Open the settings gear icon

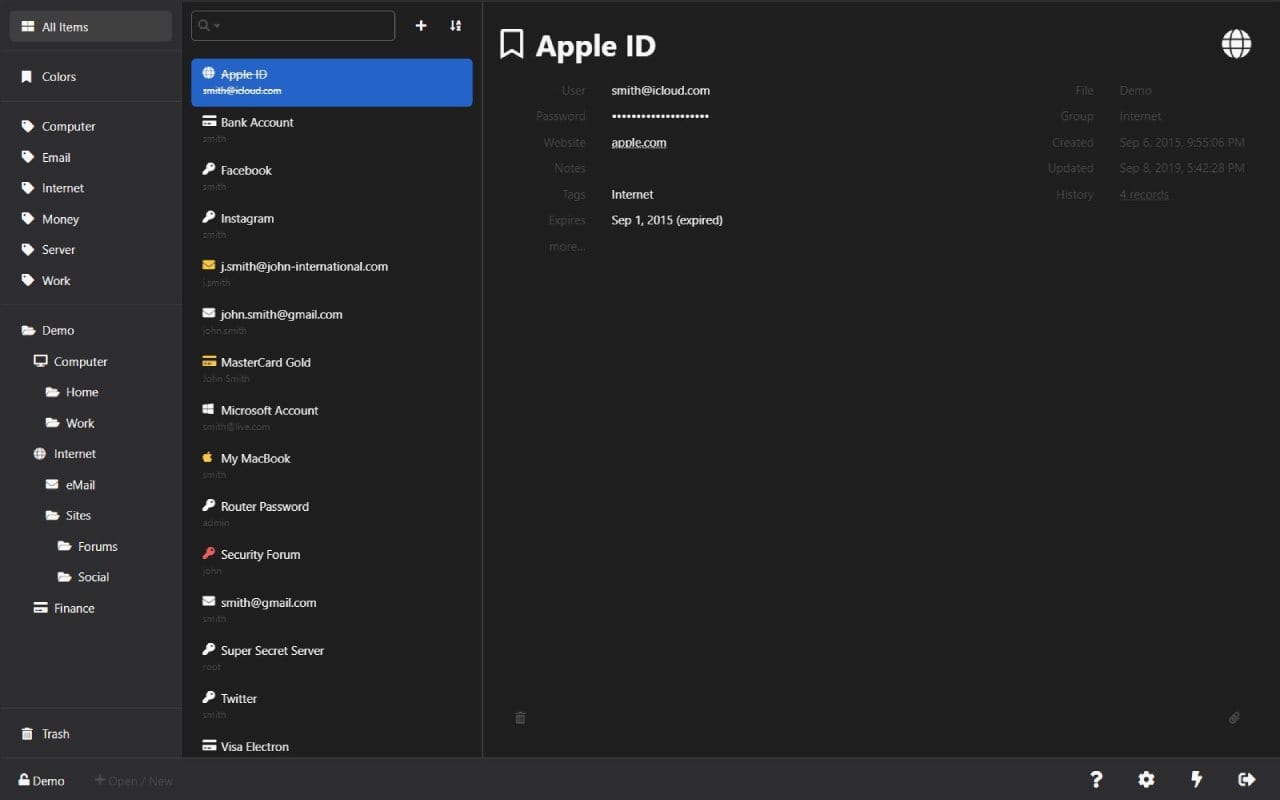pyautogui.click(x=1146, y=779)
